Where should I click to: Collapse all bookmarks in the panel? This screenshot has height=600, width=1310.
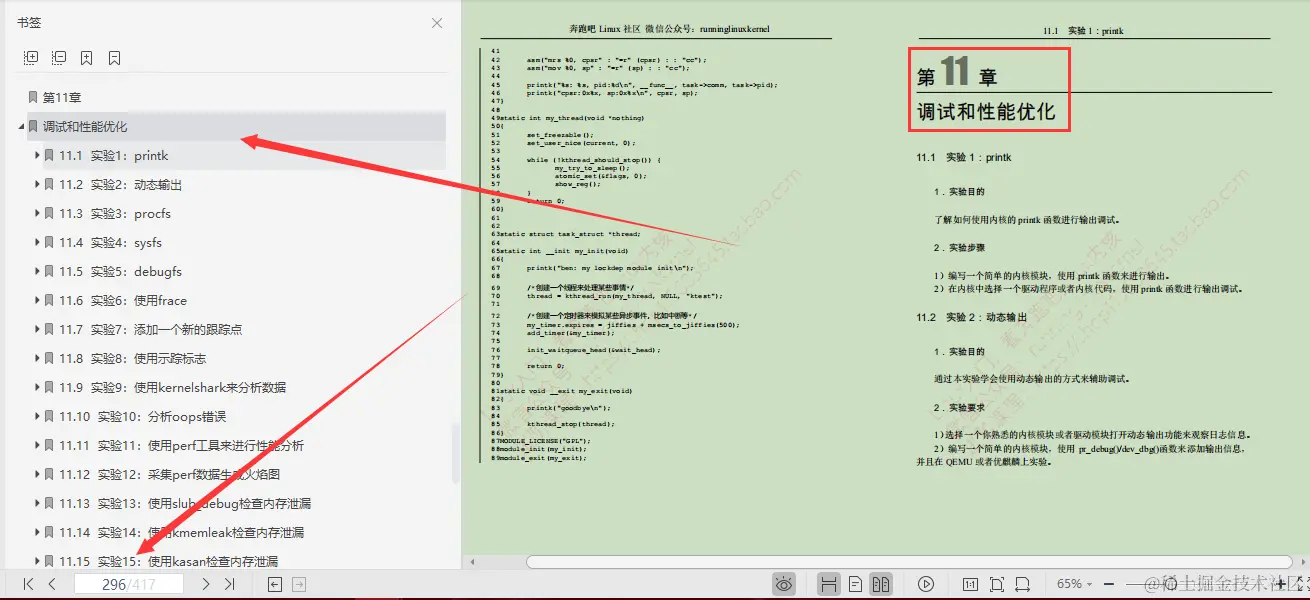point(58,58)
